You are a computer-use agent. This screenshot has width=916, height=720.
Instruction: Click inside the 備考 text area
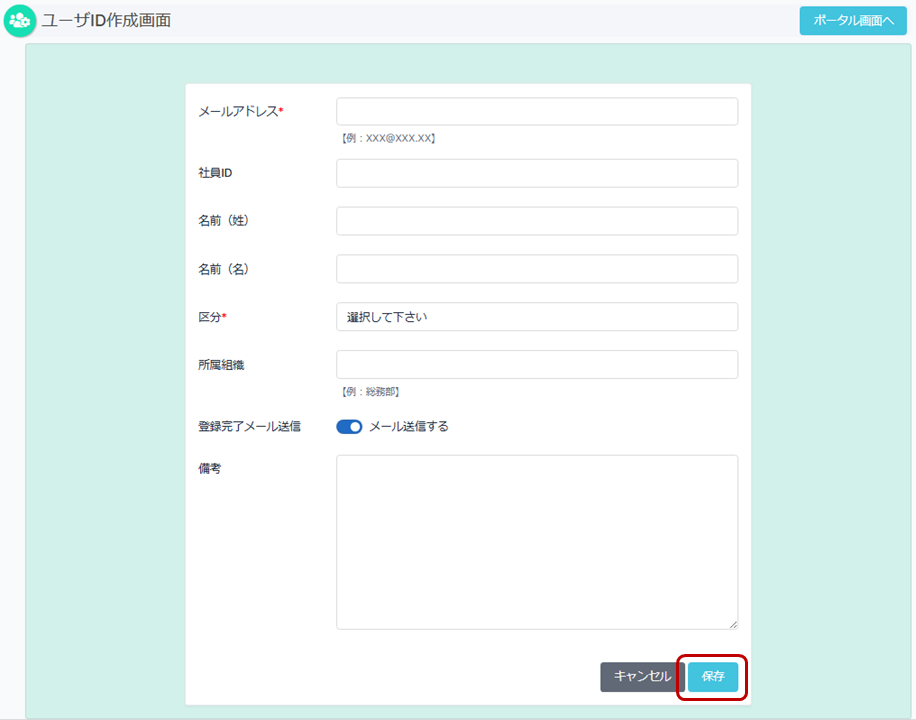click(x=537, y=542)
